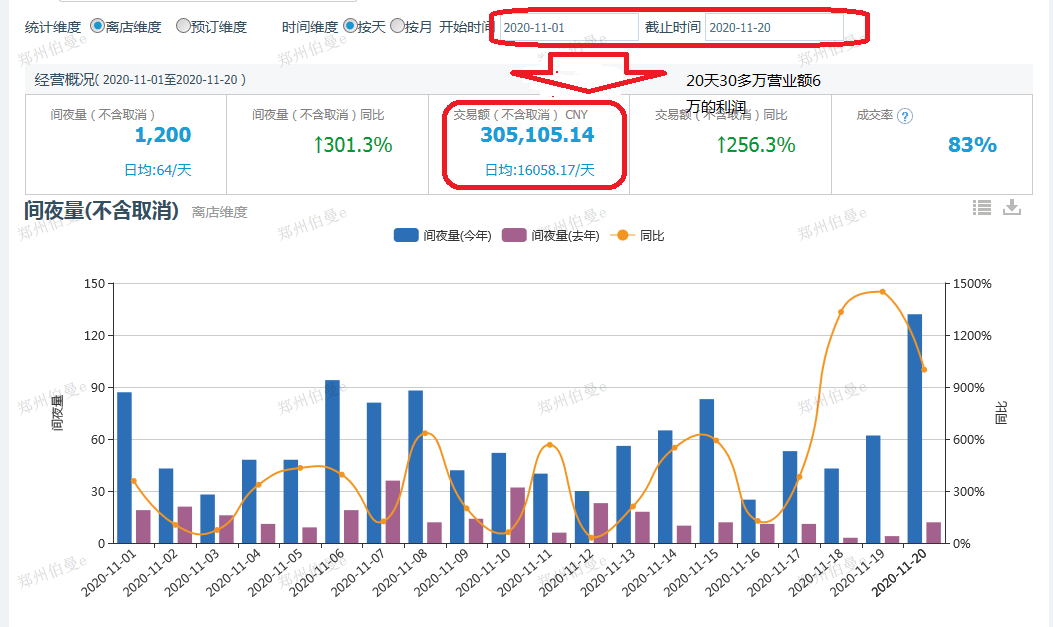This screenshot has width=1053, height=627.
Task: Click the 成交率 83% value
Action: click(x=972, y=145)
